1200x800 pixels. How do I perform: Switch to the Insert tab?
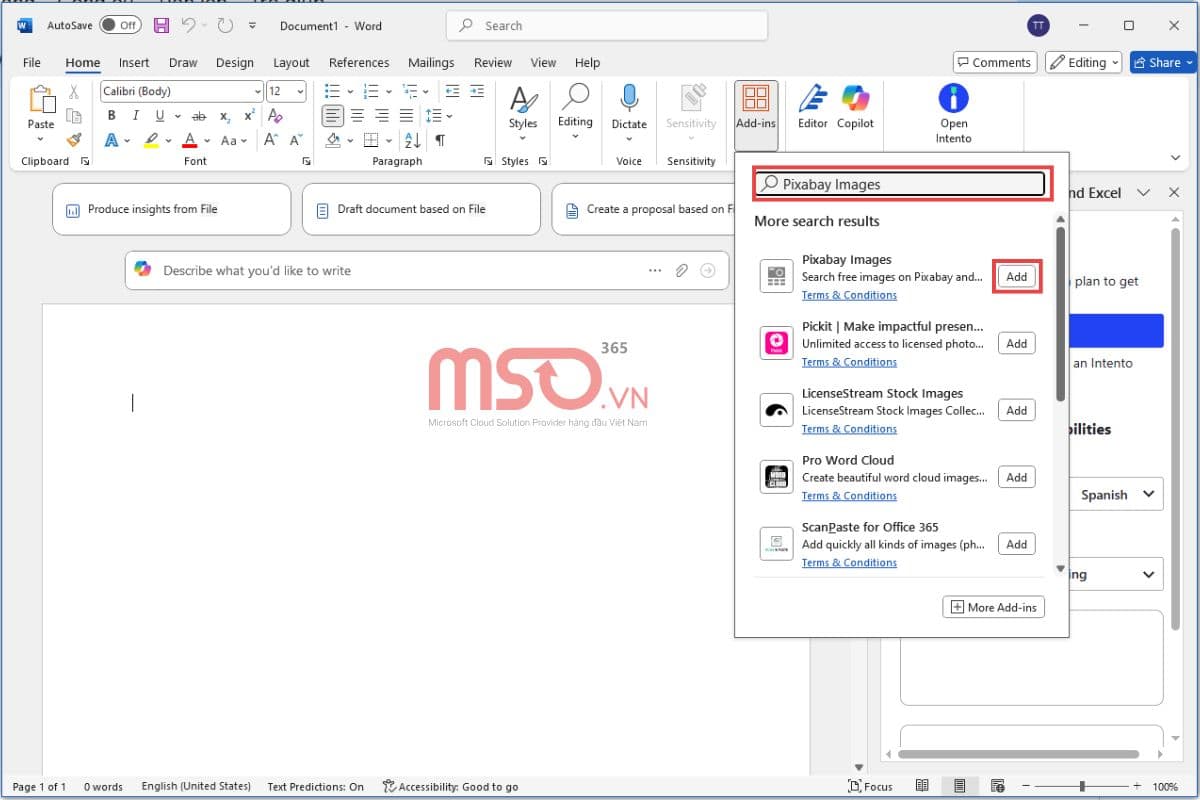point(134,62)
